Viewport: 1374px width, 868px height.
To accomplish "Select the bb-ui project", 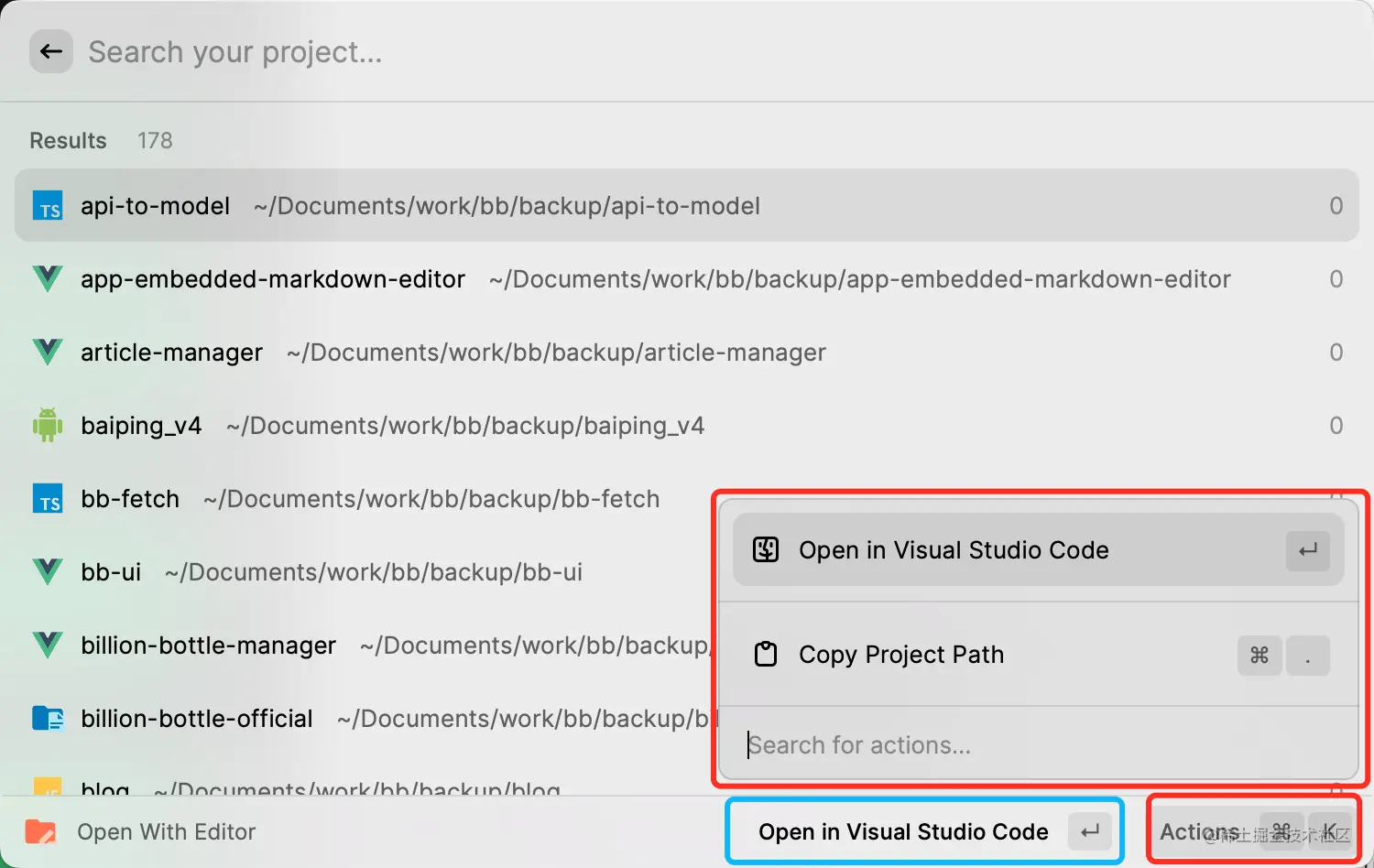I will [x=364, y=571].
